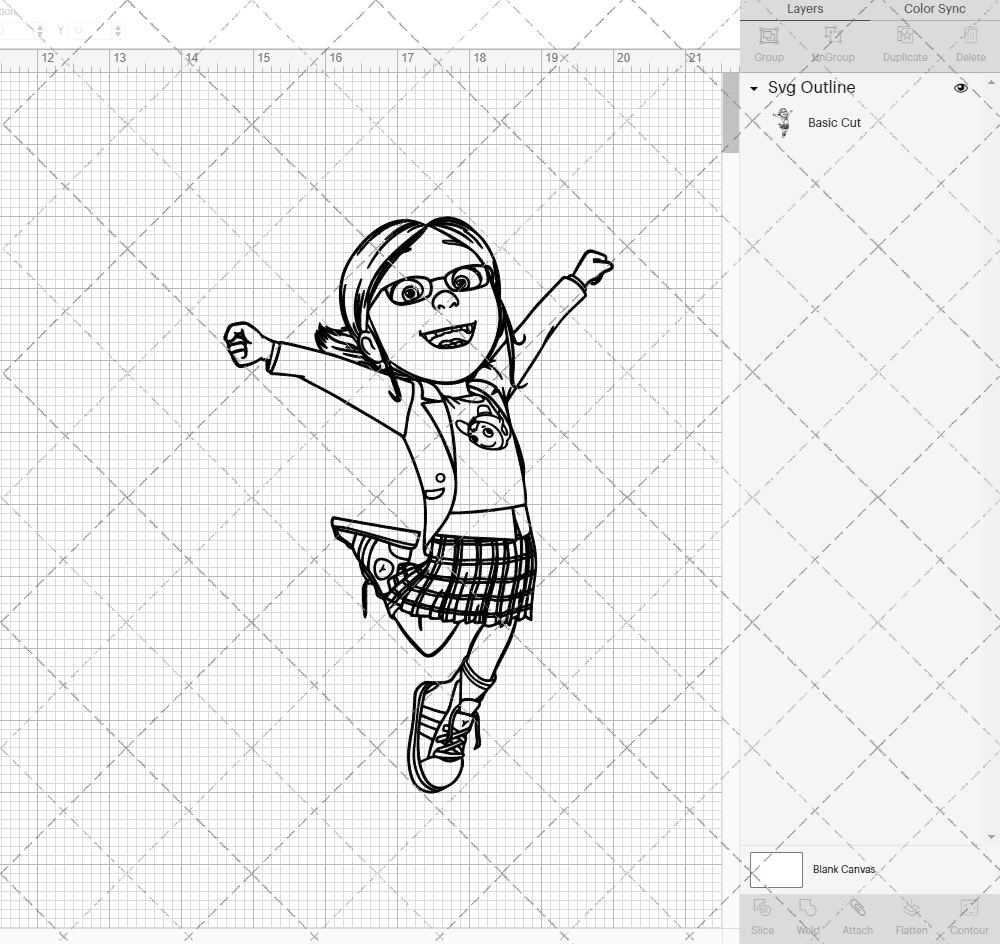Open the Blank Canvas color swatch

[776, 869]
